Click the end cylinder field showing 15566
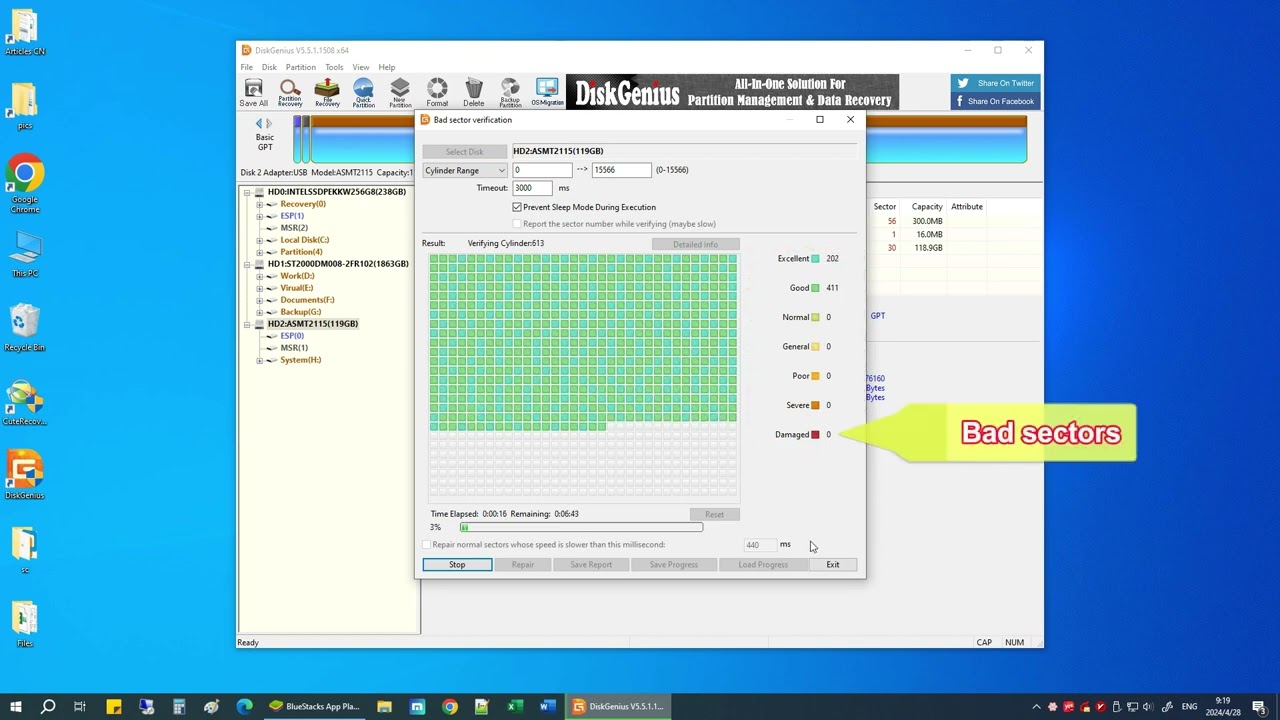The width and height of the screenshot is (1280, 720). (x=621, y=170)
